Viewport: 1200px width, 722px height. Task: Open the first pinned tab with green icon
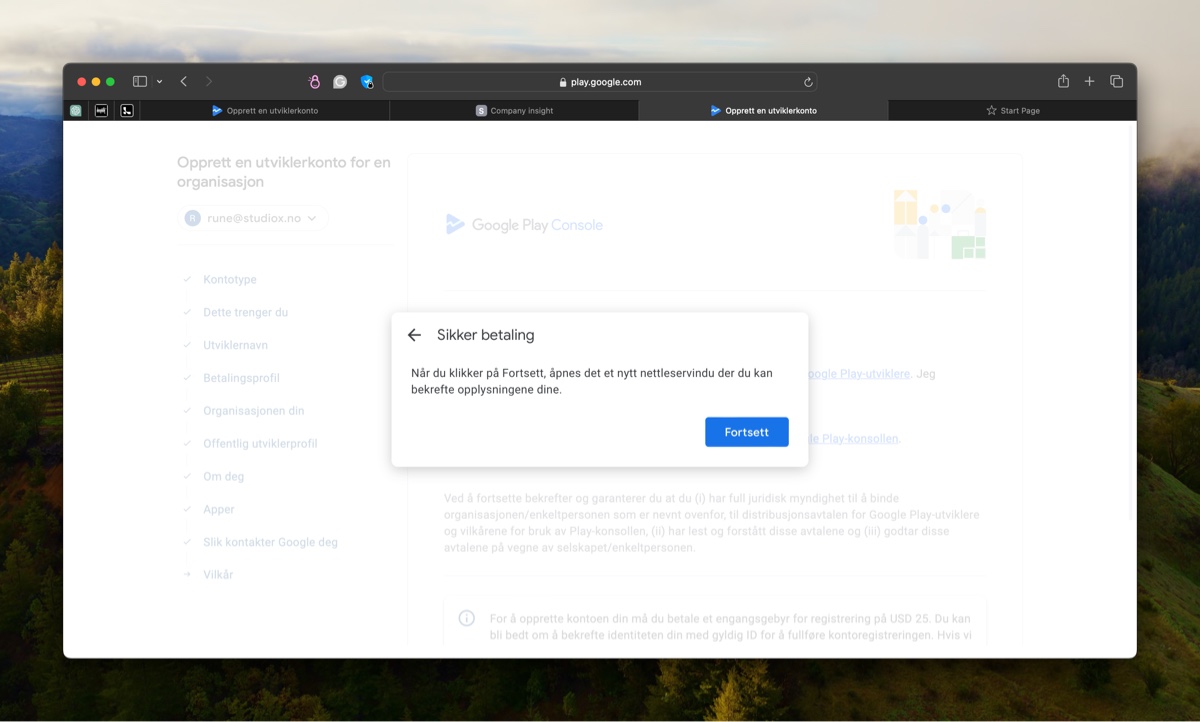point(76,111)
